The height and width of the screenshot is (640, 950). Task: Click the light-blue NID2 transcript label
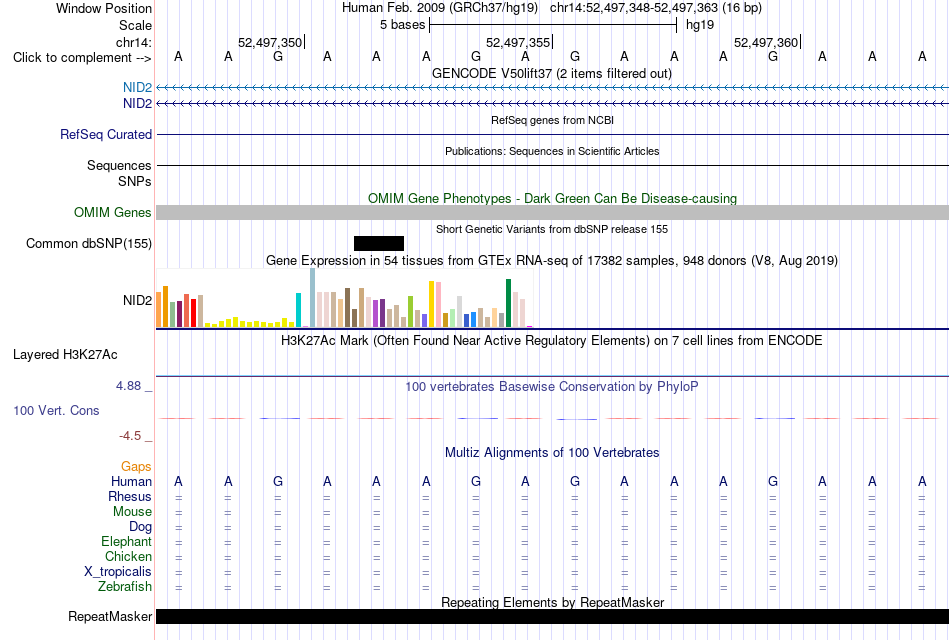(138, 88)
